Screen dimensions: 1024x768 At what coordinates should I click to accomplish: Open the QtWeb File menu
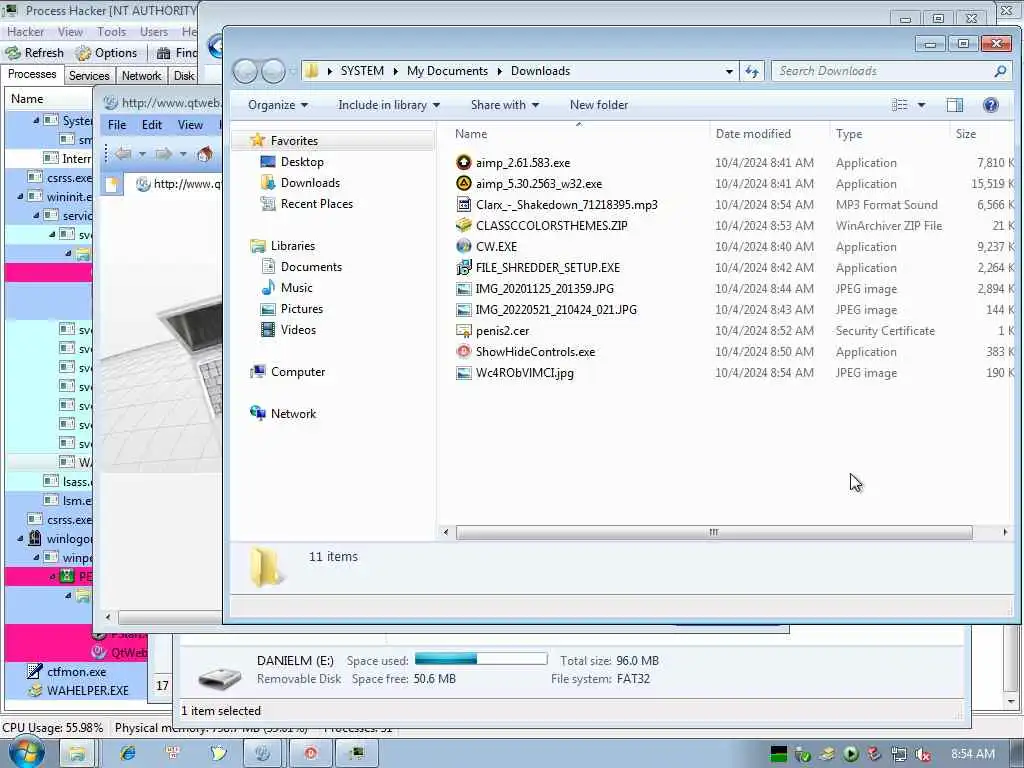pos(117,125)
